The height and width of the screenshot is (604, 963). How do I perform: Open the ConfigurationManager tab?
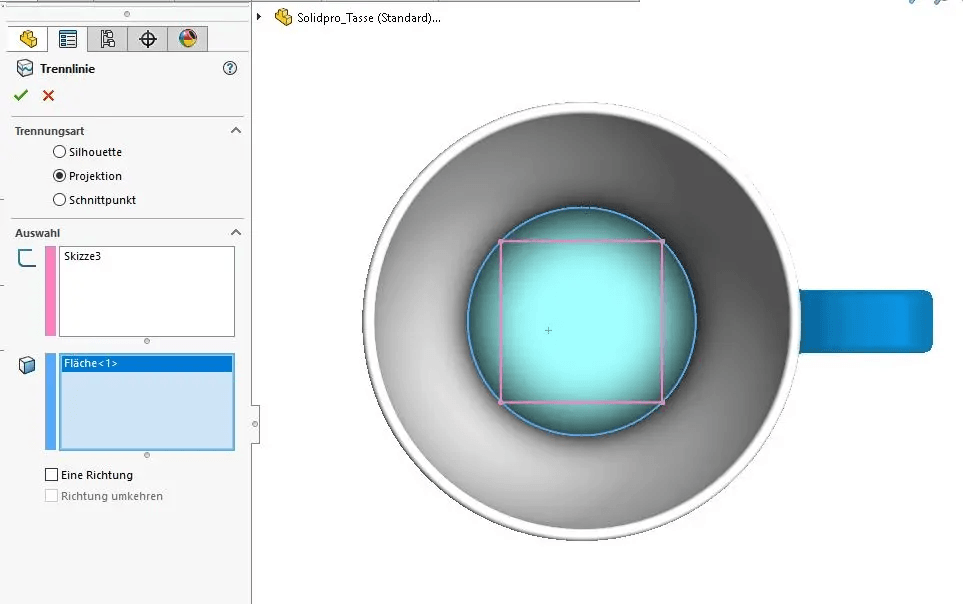coord(108,39)
